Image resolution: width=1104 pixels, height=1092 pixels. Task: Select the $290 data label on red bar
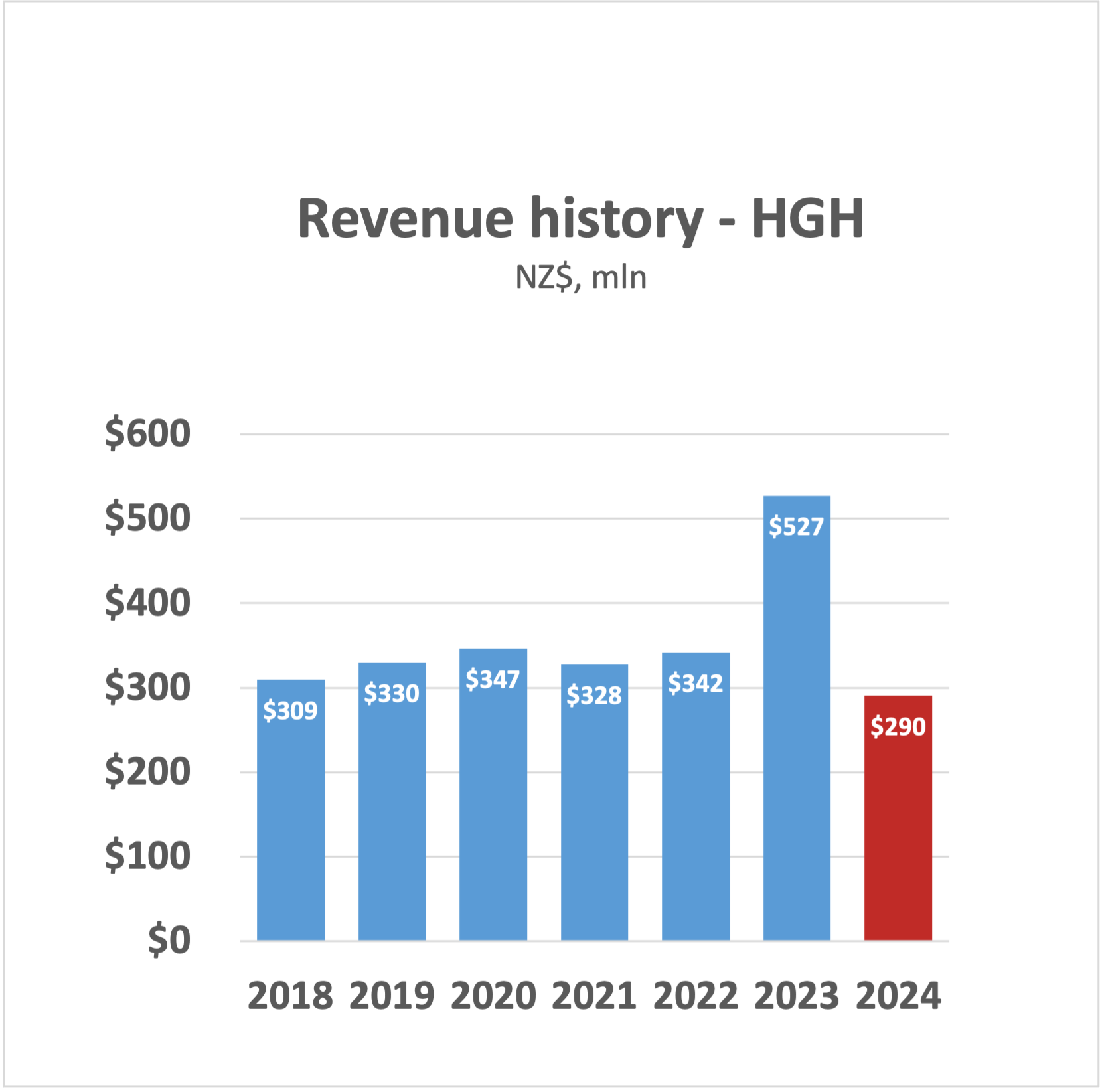898,726
